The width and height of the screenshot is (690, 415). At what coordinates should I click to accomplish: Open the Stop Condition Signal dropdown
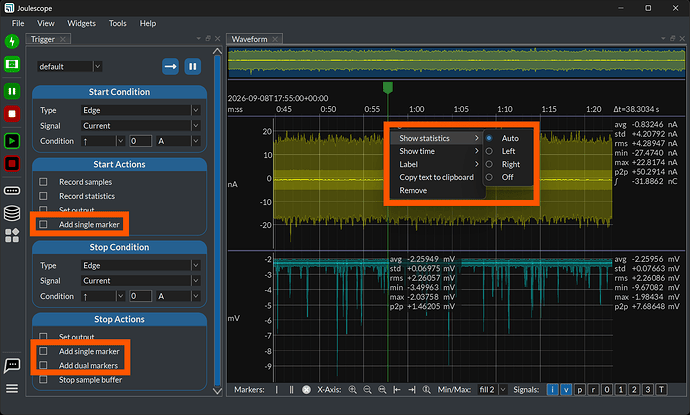pos(140,281)
